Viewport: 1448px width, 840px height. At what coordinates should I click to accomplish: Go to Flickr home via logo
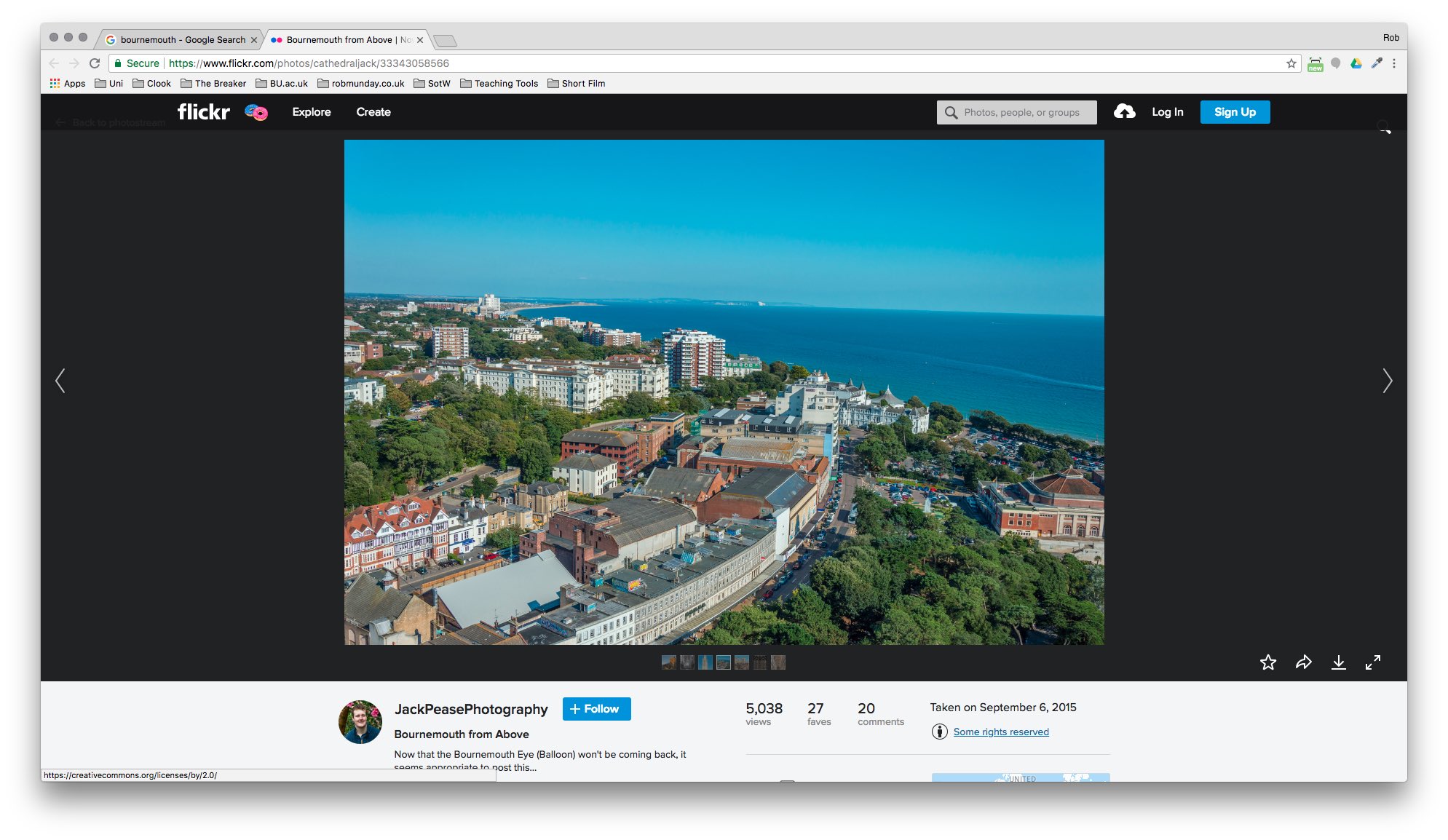pos(204,111)
